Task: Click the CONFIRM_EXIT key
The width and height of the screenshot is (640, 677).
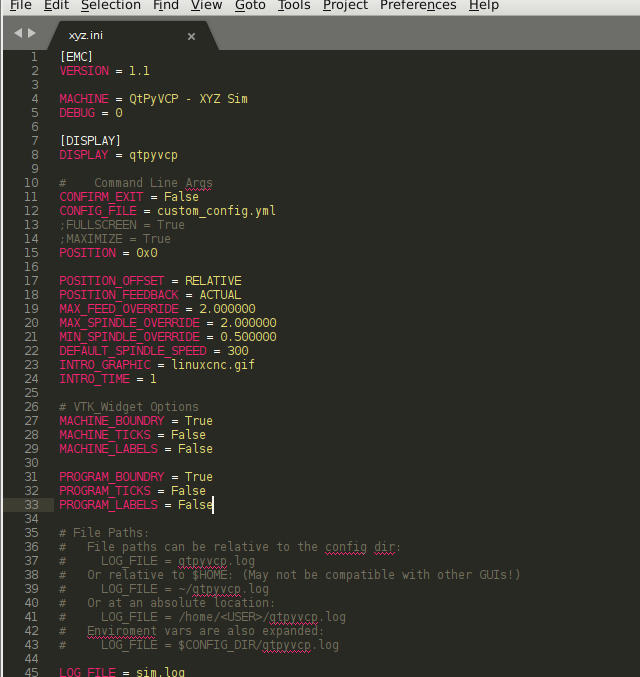Action: [x=101, y=197]
